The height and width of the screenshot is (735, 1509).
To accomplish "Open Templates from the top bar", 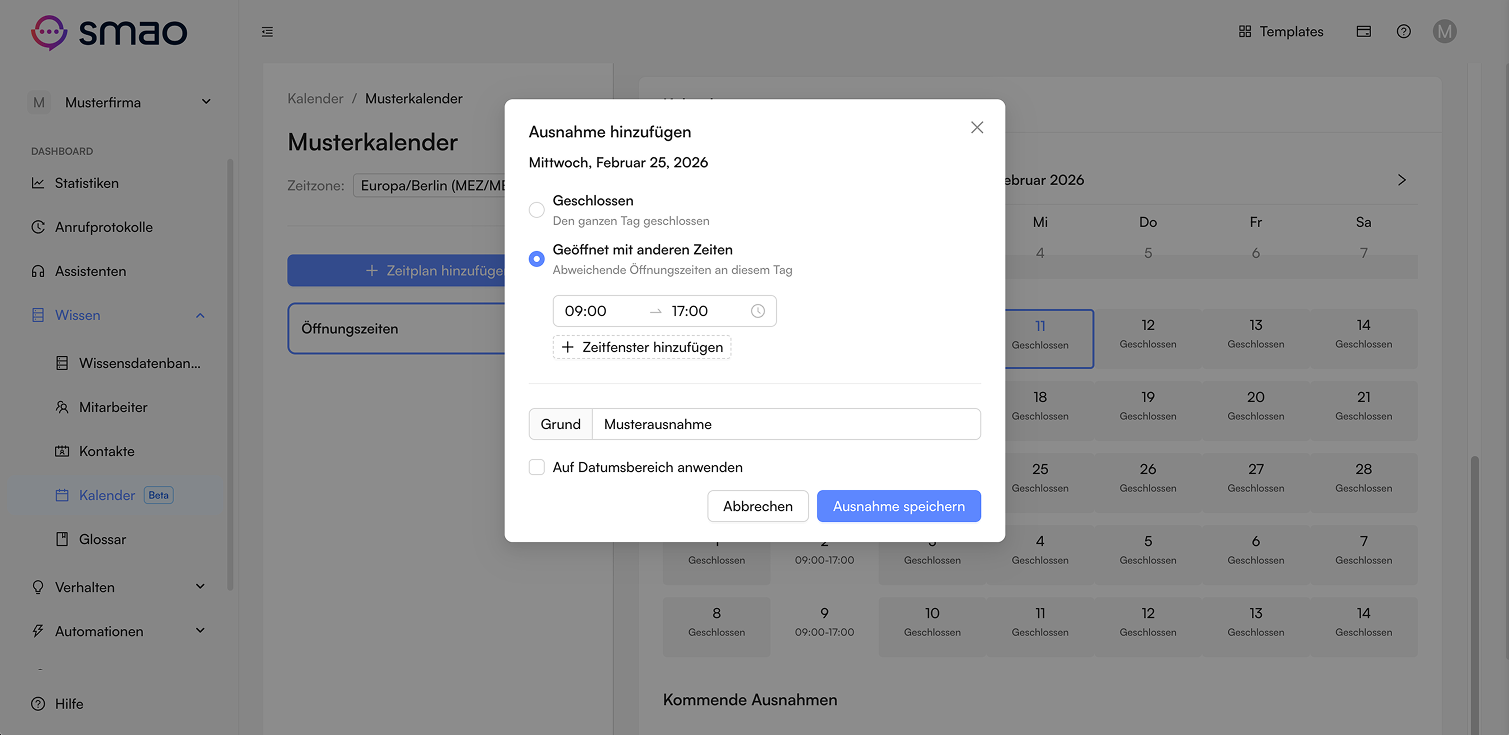I will click(1280, 31).
